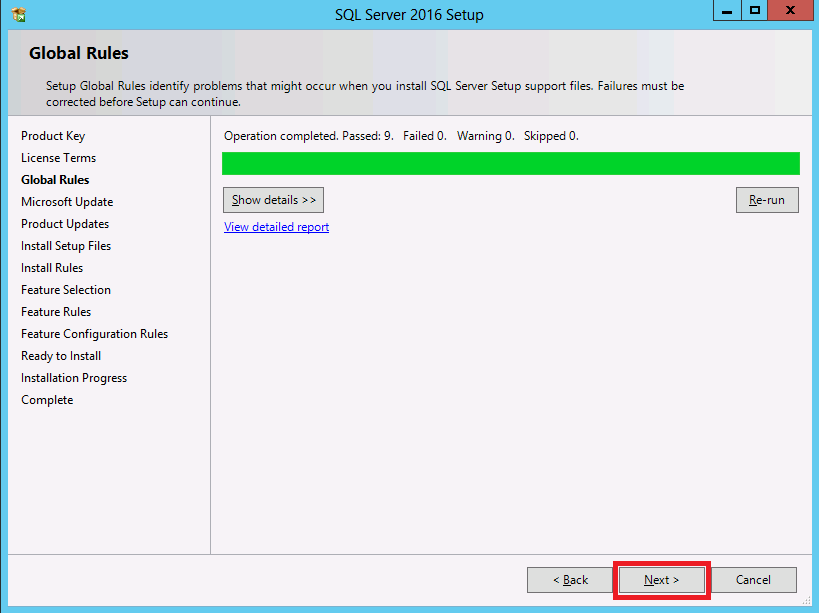Select Install Setup Files step in sidebar
Viewport: 819px width, 613px height.
(66, 246)
